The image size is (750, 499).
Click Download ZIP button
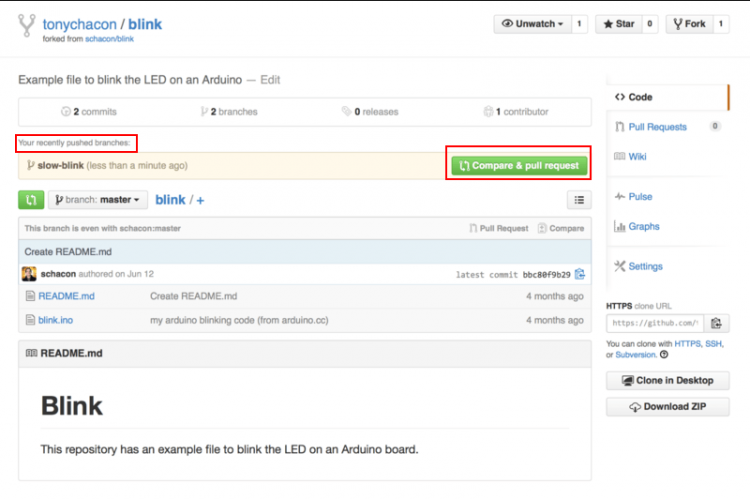coord(668,407)
